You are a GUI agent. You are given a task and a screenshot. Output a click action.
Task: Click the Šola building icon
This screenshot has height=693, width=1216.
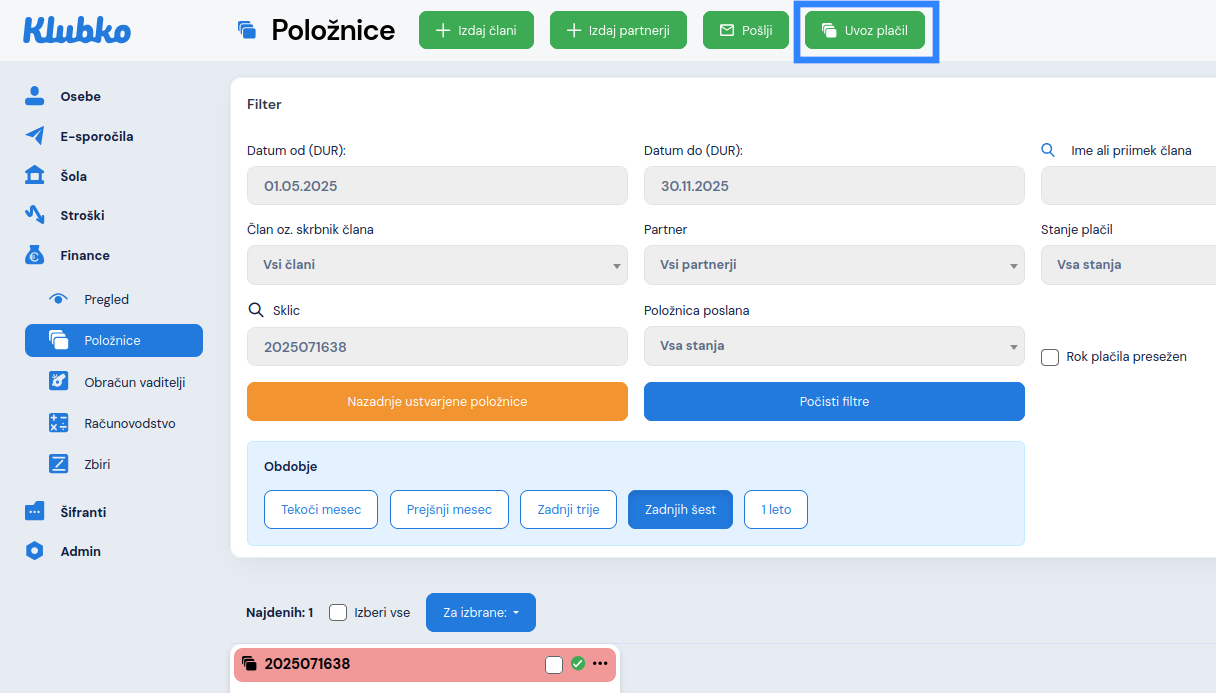point(35,176)
